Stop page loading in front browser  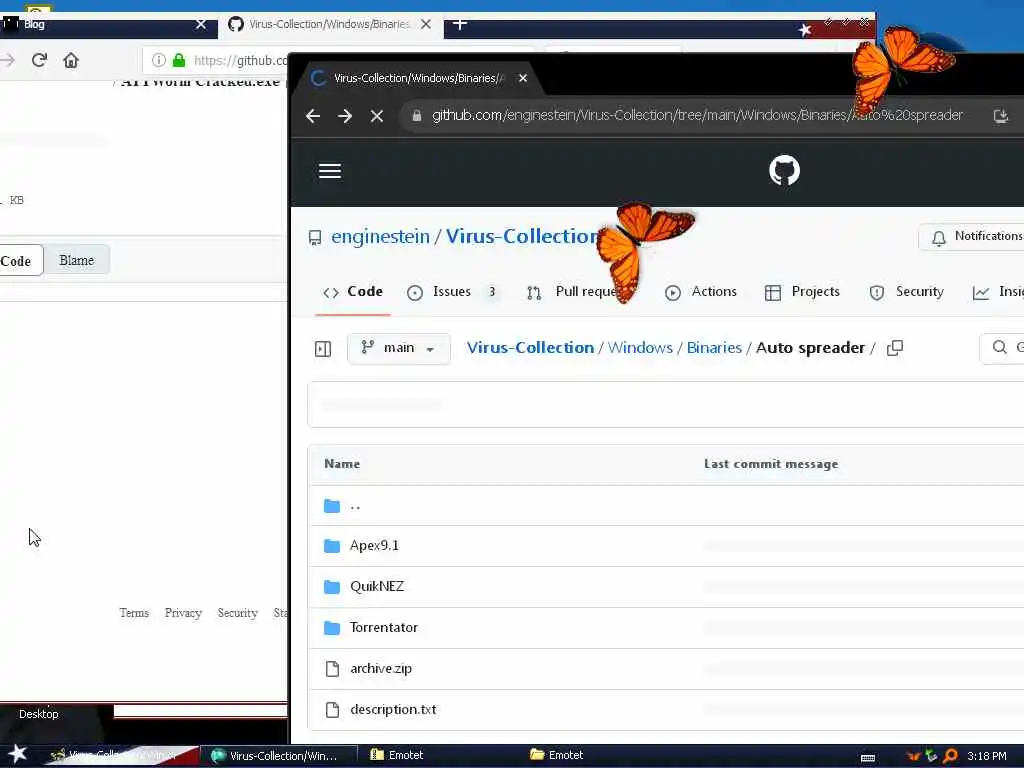[377, 116]
